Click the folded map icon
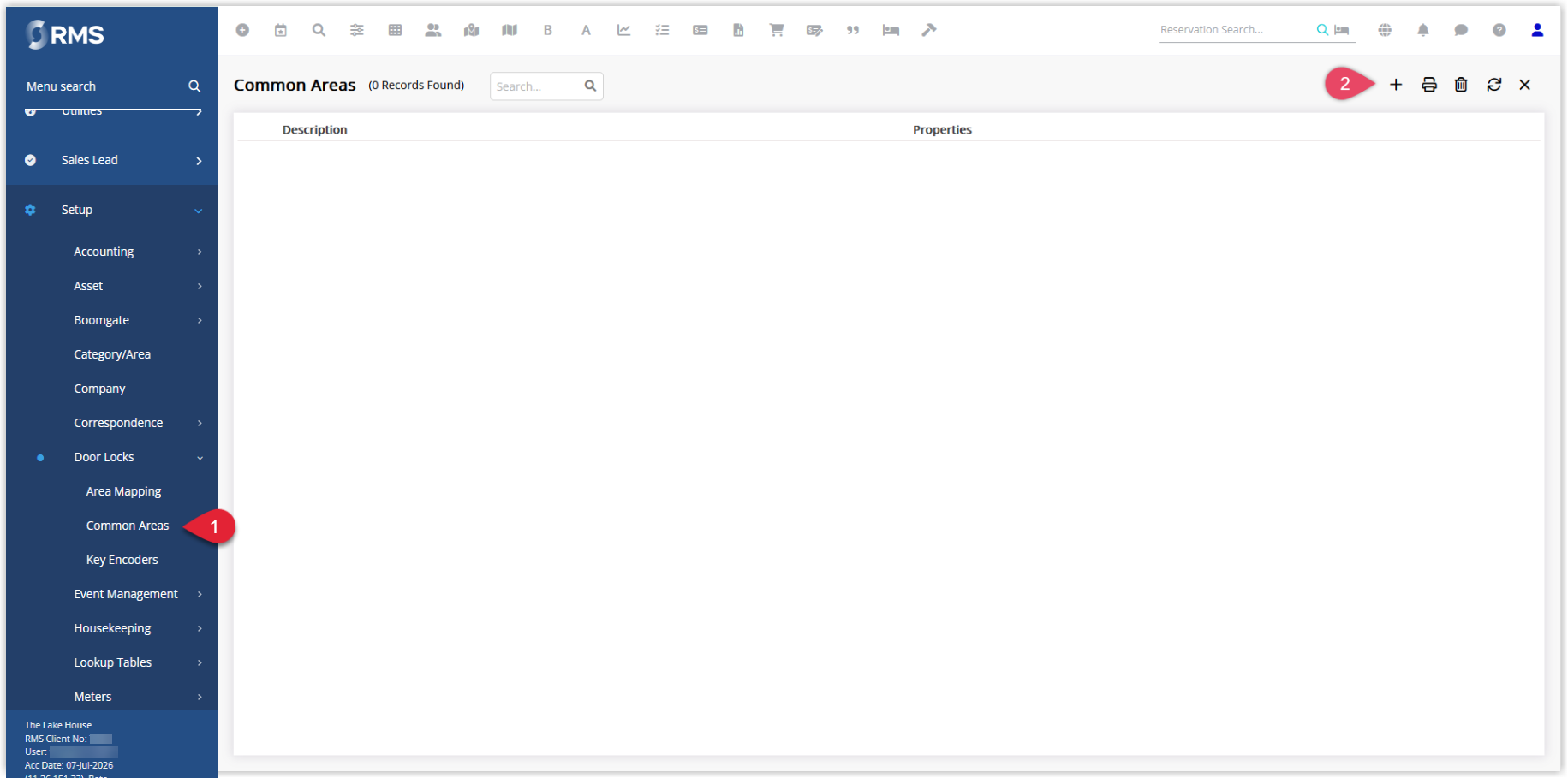Image resolution: width=1568 pixels, height=778 pixels. [510, 30]
